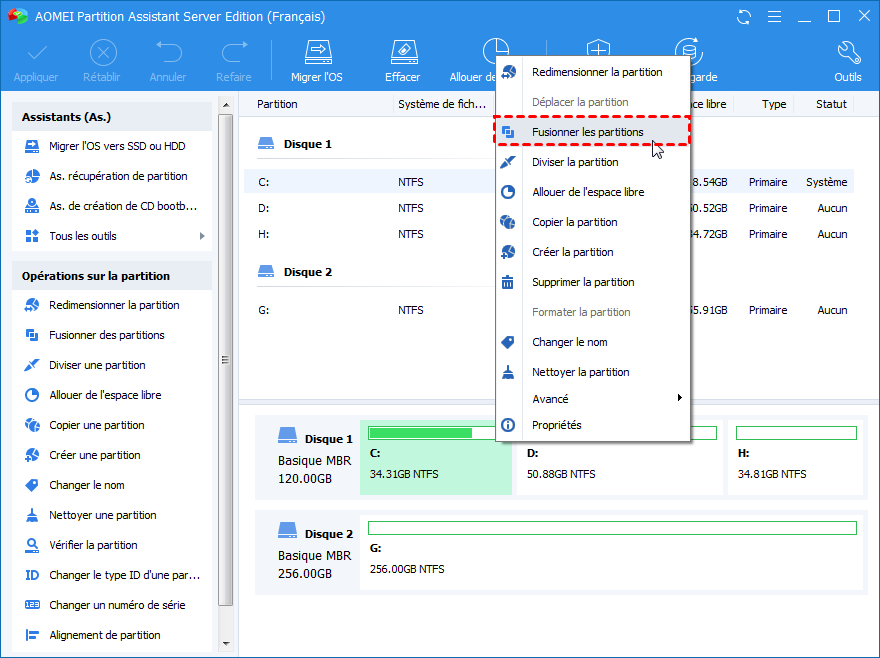This screenshot has height=658, width=880.
Task: Open the Effacer toolbar tool
Action: click(402, 62)
